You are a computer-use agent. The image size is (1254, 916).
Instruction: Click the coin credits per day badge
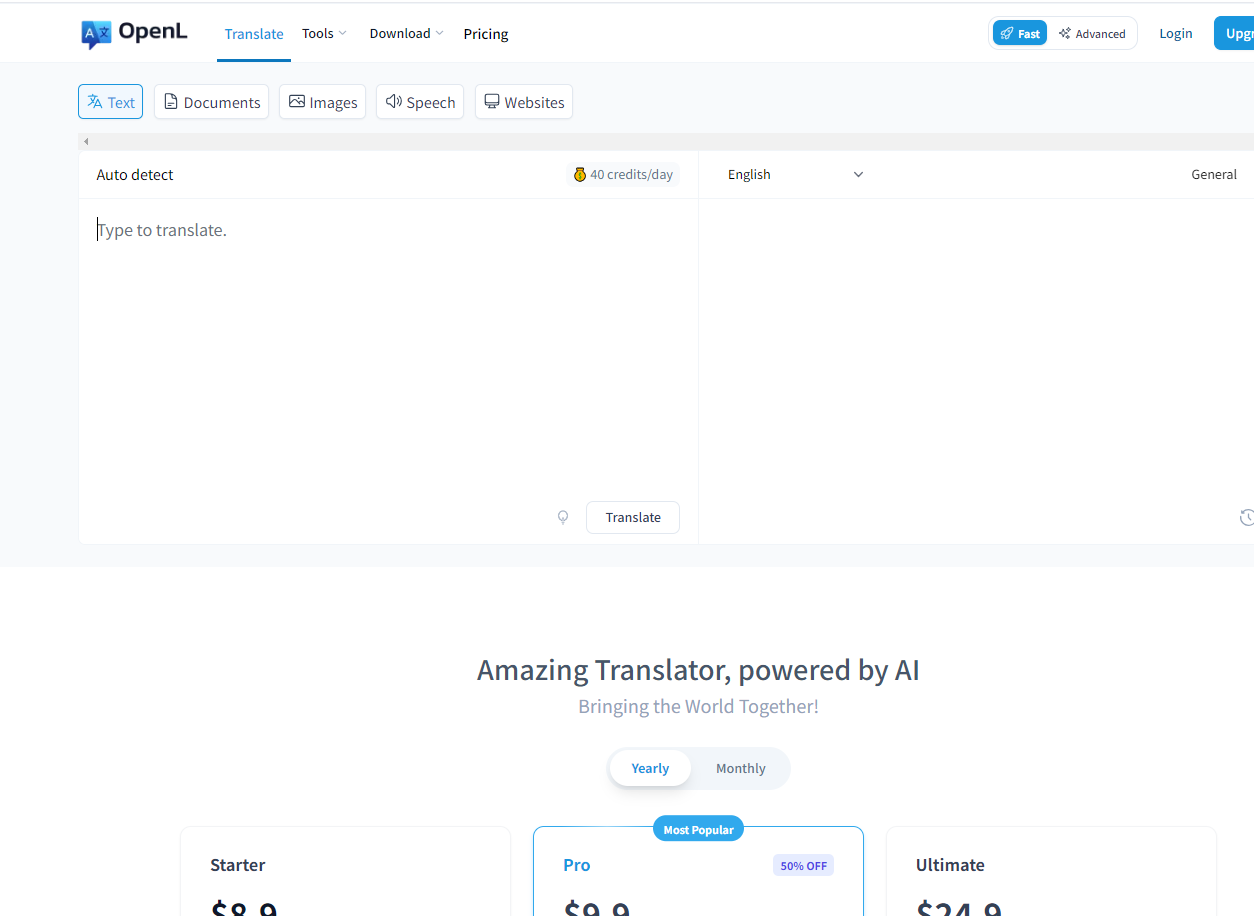(622, 175)
